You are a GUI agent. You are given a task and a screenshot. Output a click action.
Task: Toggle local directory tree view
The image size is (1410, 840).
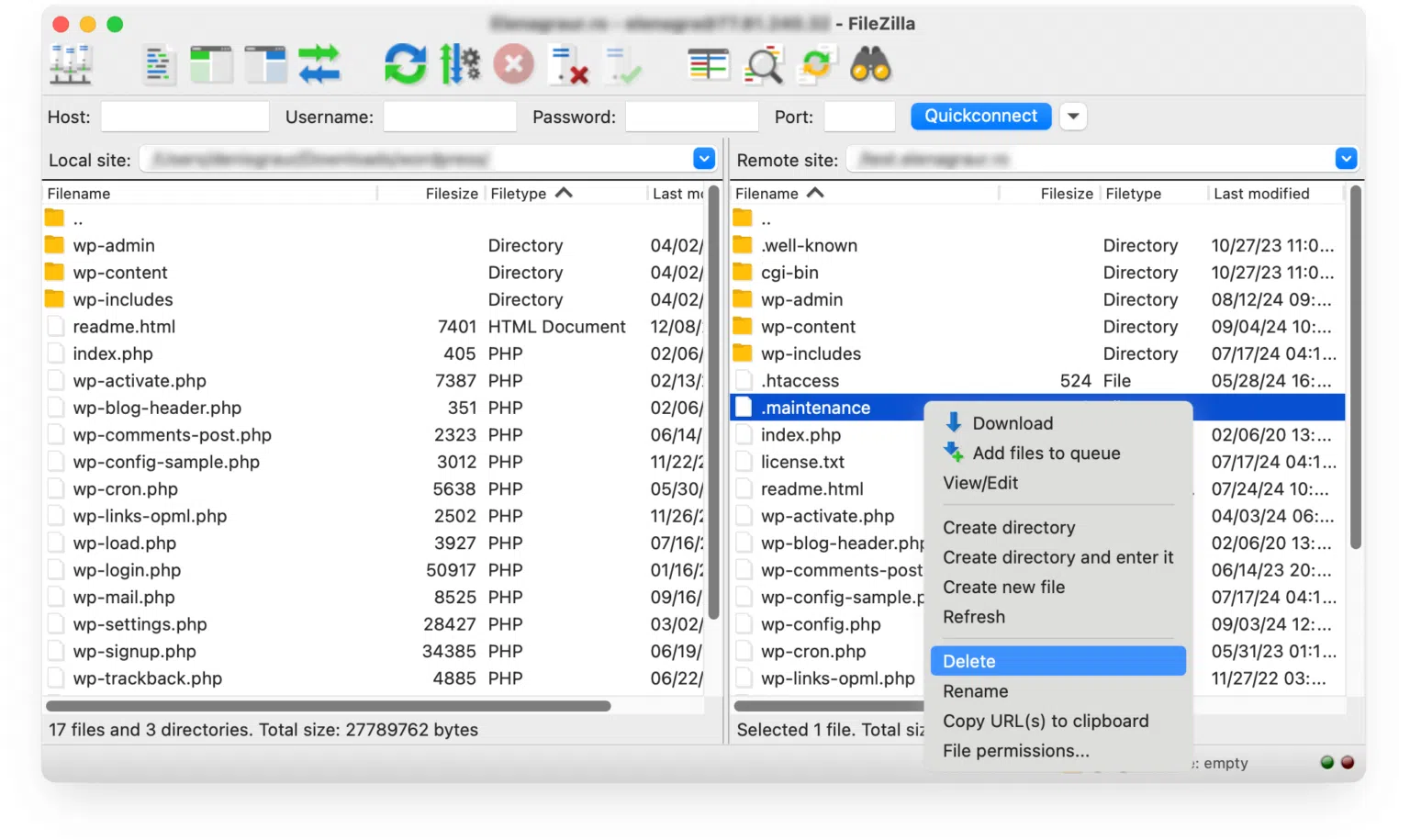(211, 65)
